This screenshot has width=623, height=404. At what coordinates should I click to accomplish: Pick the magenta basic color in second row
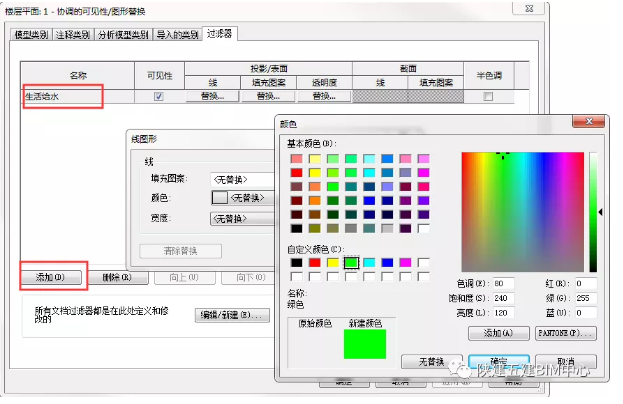[x=424, y=173]
